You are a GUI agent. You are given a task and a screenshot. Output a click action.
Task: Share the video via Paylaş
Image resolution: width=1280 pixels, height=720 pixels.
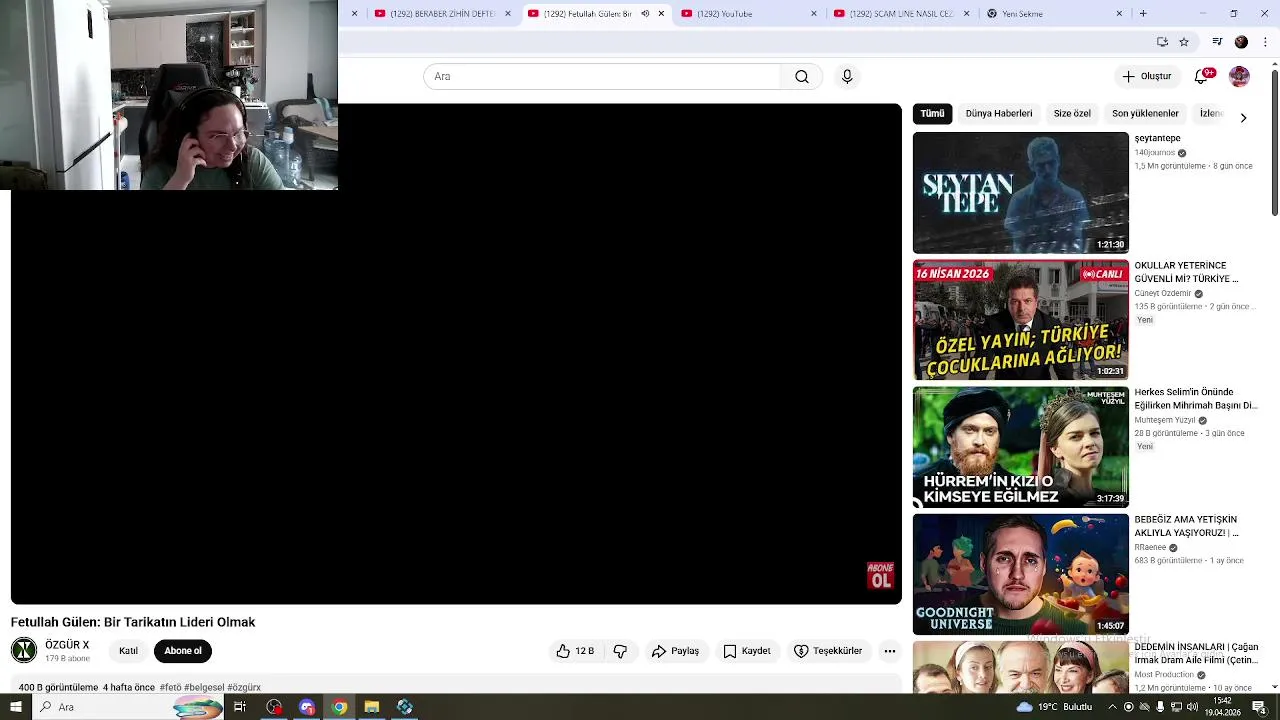[675, 651]
